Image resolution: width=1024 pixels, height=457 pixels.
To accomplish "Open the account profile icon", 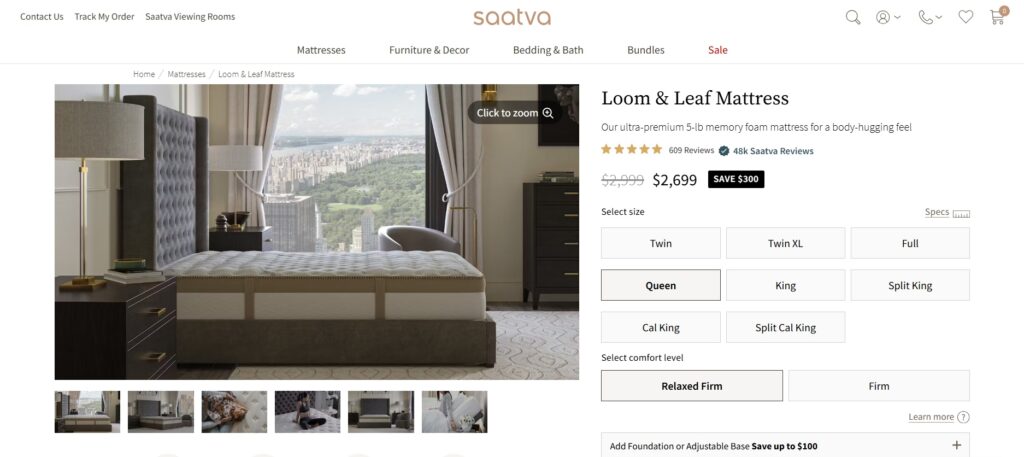I will click(883, 17).
